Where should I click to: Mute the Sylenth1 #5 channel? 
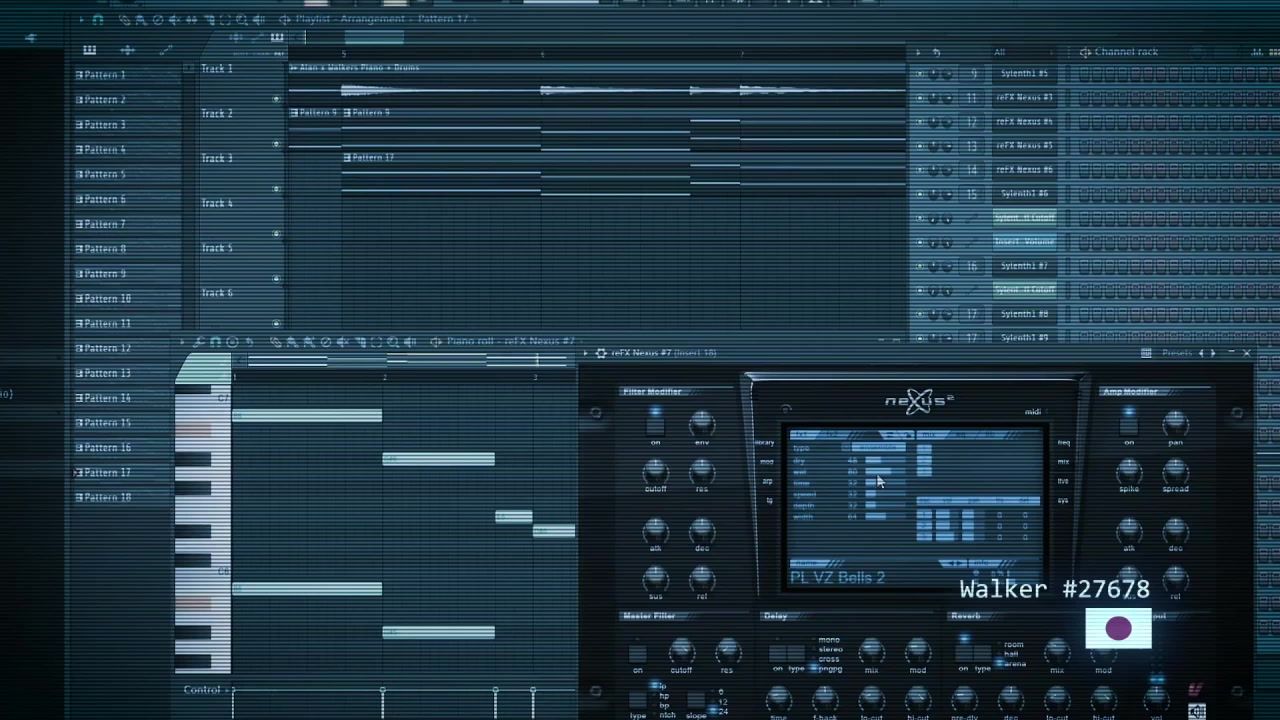click(x=919, y=74)
